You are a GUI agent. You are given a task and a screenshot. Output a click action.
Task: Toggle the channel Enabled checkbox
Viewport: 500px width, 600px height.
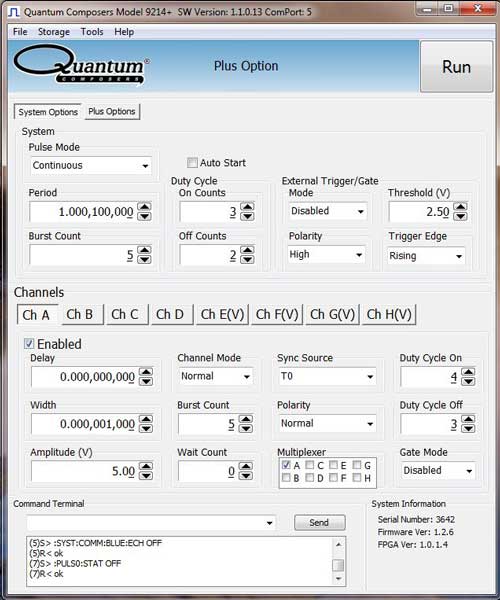(x=29, y=343)
